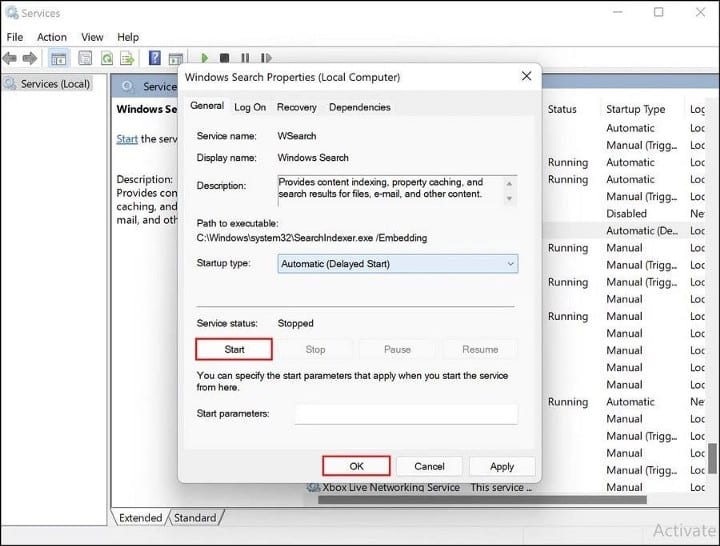This screenshot has width=720, height=546.
Task: Click the Export List toolbar icon
Action: coord(127,58)
